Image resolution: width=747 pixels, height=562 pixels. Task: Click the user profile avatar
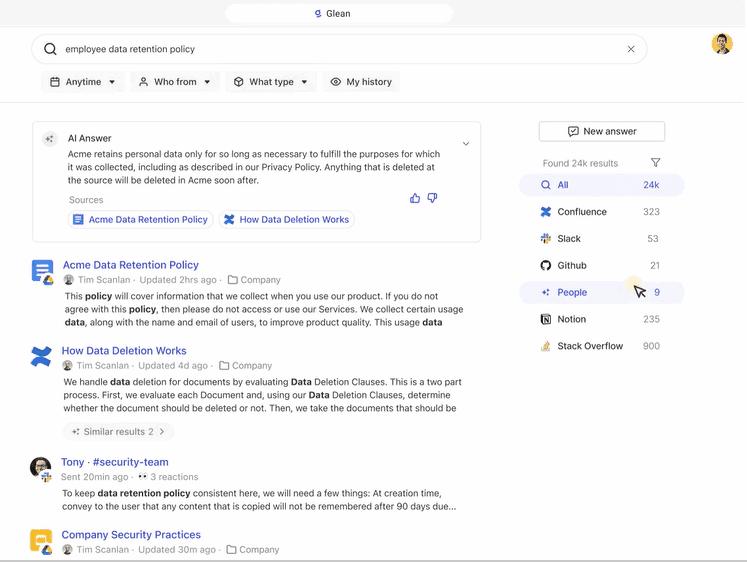[721, 44]
